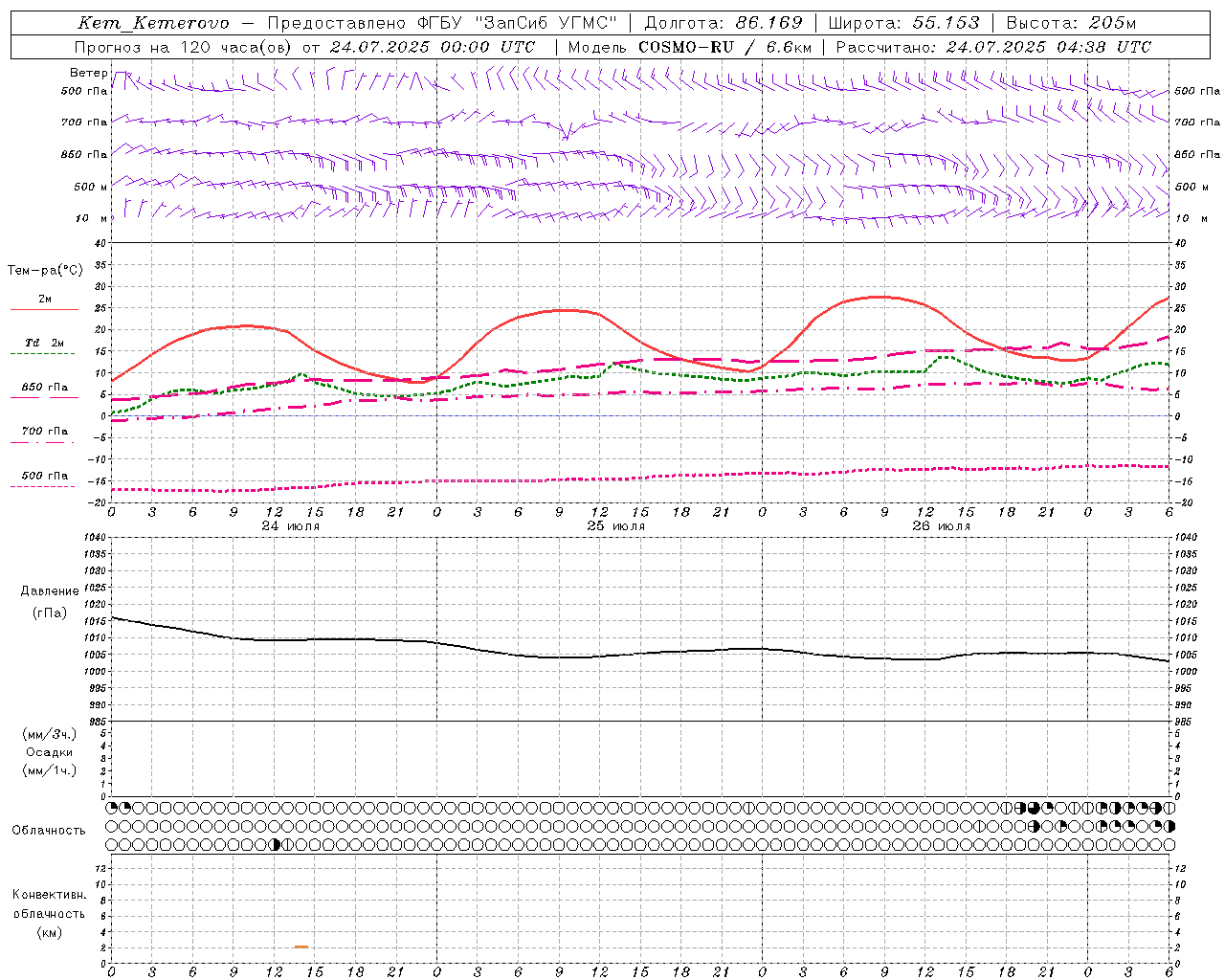Click the 850 гПа temperature legend entry

tap(45, 388)
